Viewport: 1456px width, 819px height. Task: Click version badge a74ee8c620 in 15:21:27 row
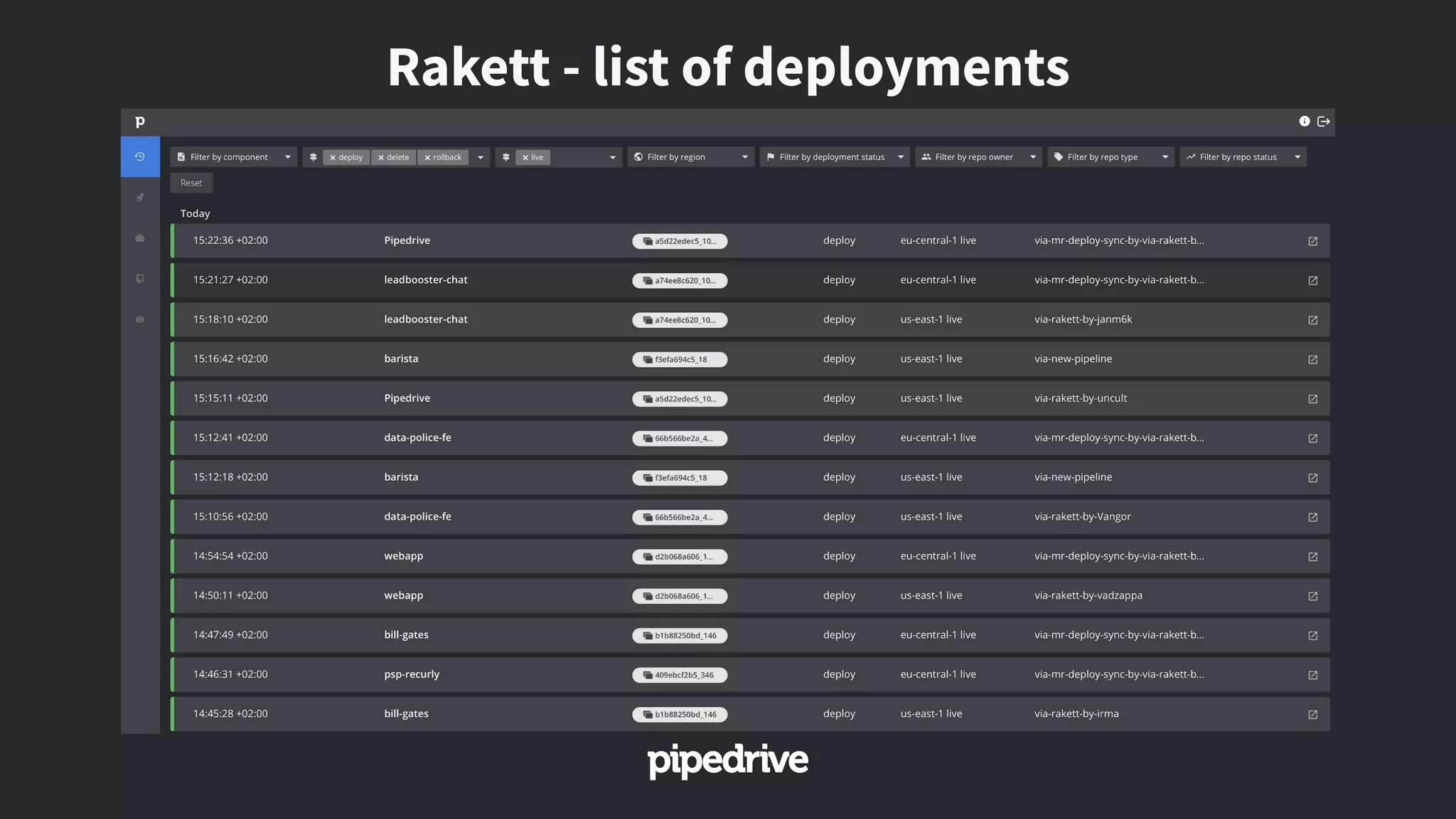680,280
